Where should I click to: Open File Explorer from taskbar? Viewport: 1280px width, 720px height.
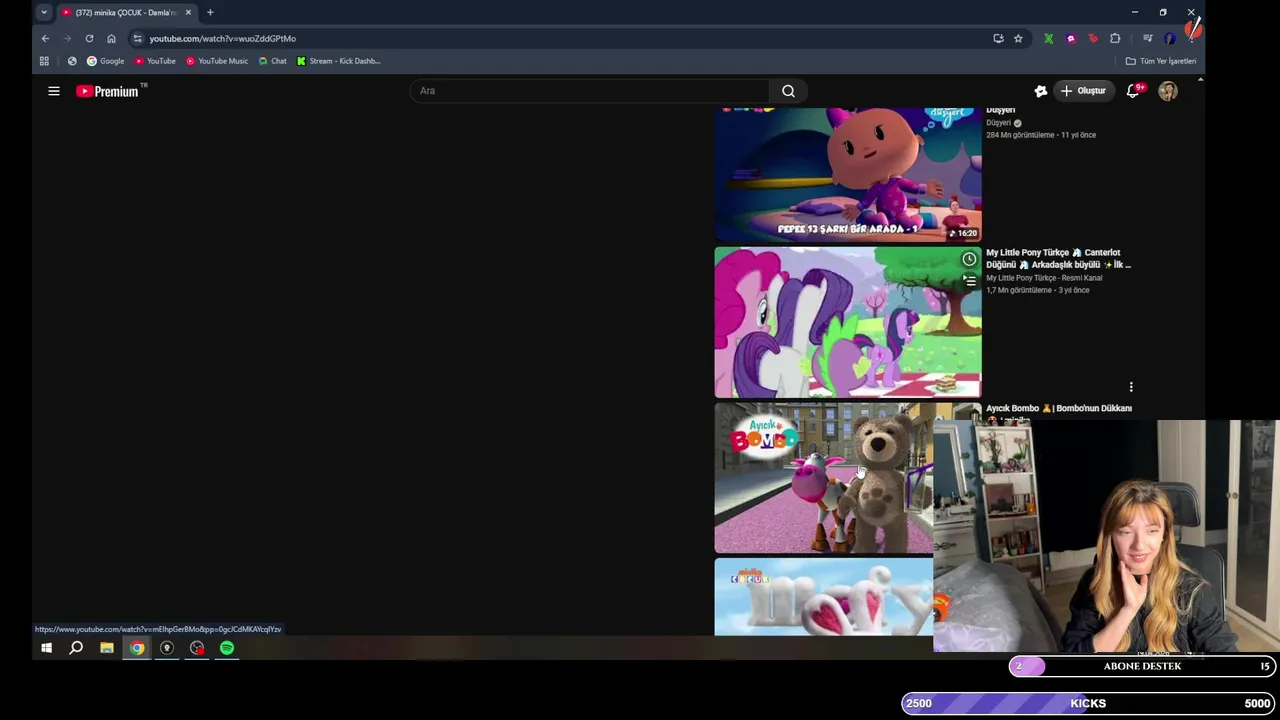click(106, 648)
